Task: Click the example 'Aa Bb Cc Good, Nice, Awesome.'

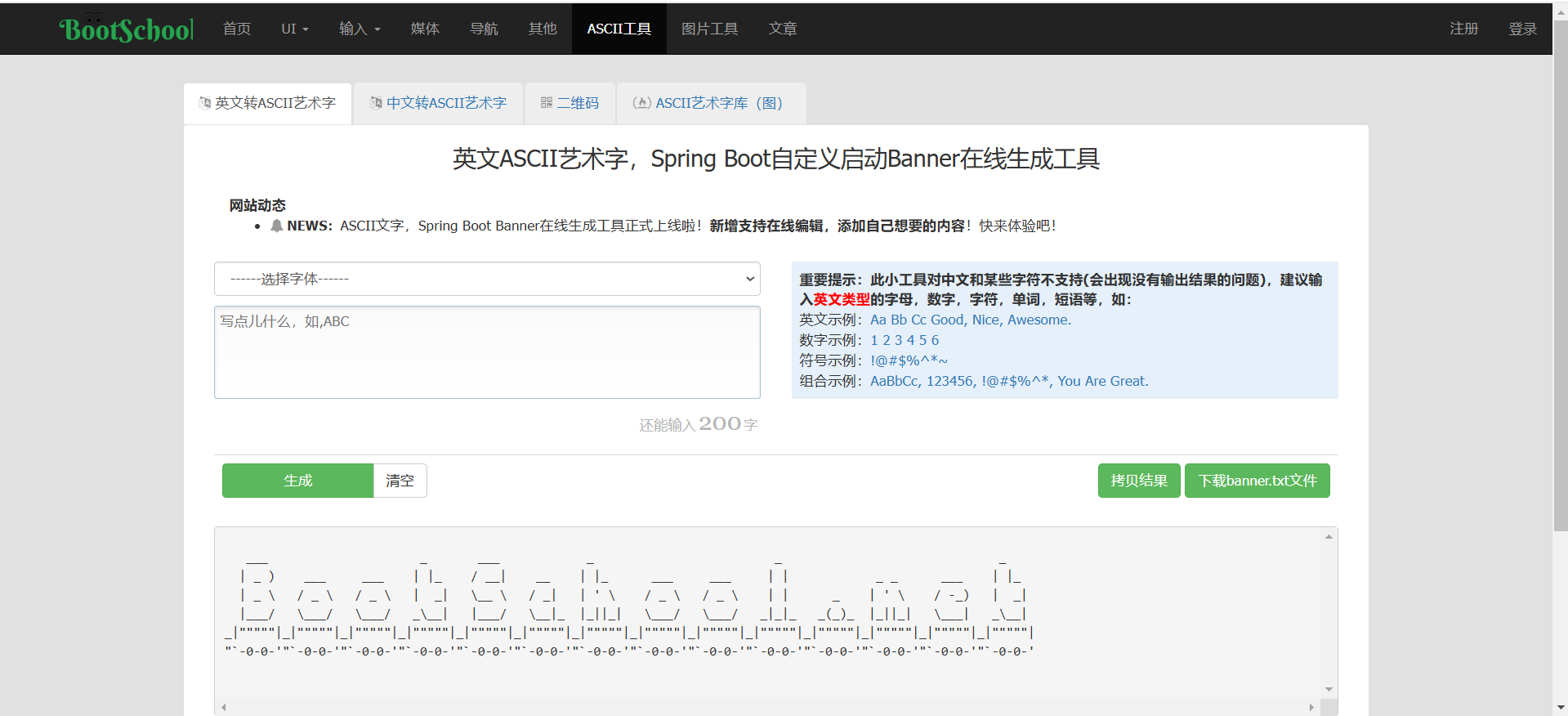Action: tap(971, 320)
